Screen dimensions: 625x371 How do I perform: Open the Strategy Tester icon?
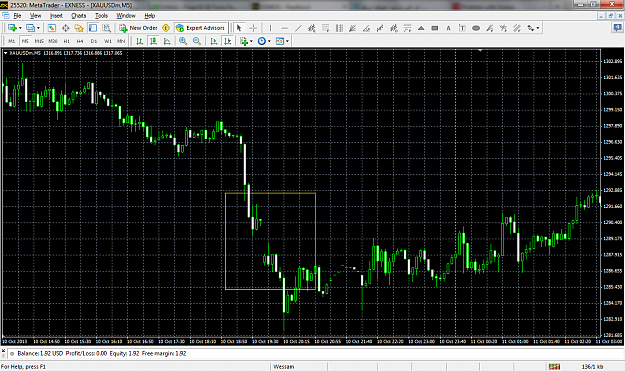point(106,28)
